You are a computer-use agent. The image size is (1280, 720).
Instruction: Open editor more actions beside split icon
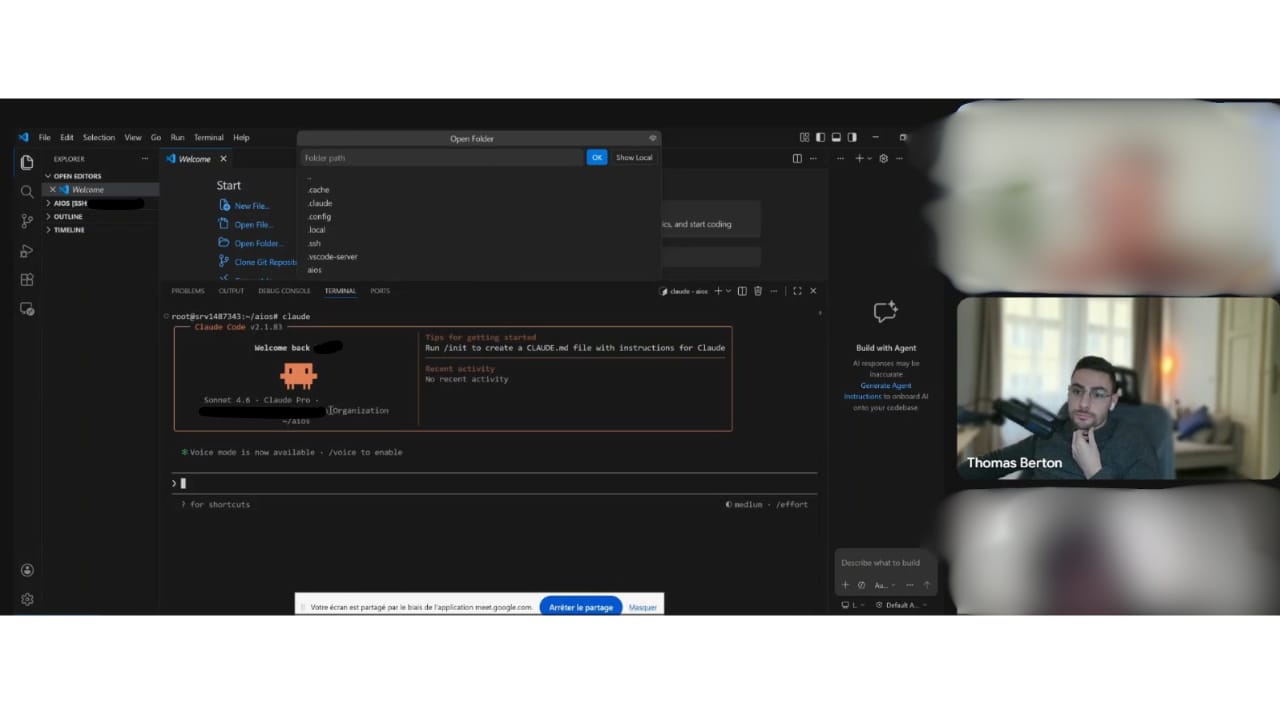(x=812, y=158)
